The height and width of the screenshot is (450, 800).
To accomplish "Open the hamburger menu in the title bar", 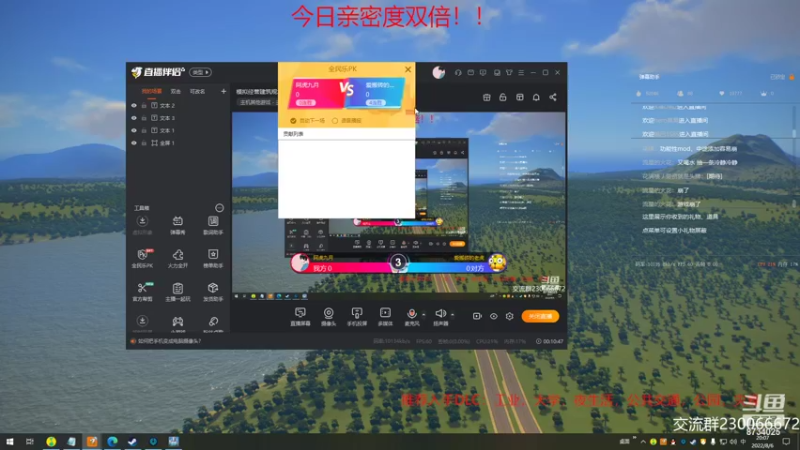I will click(x=521, y=72).
